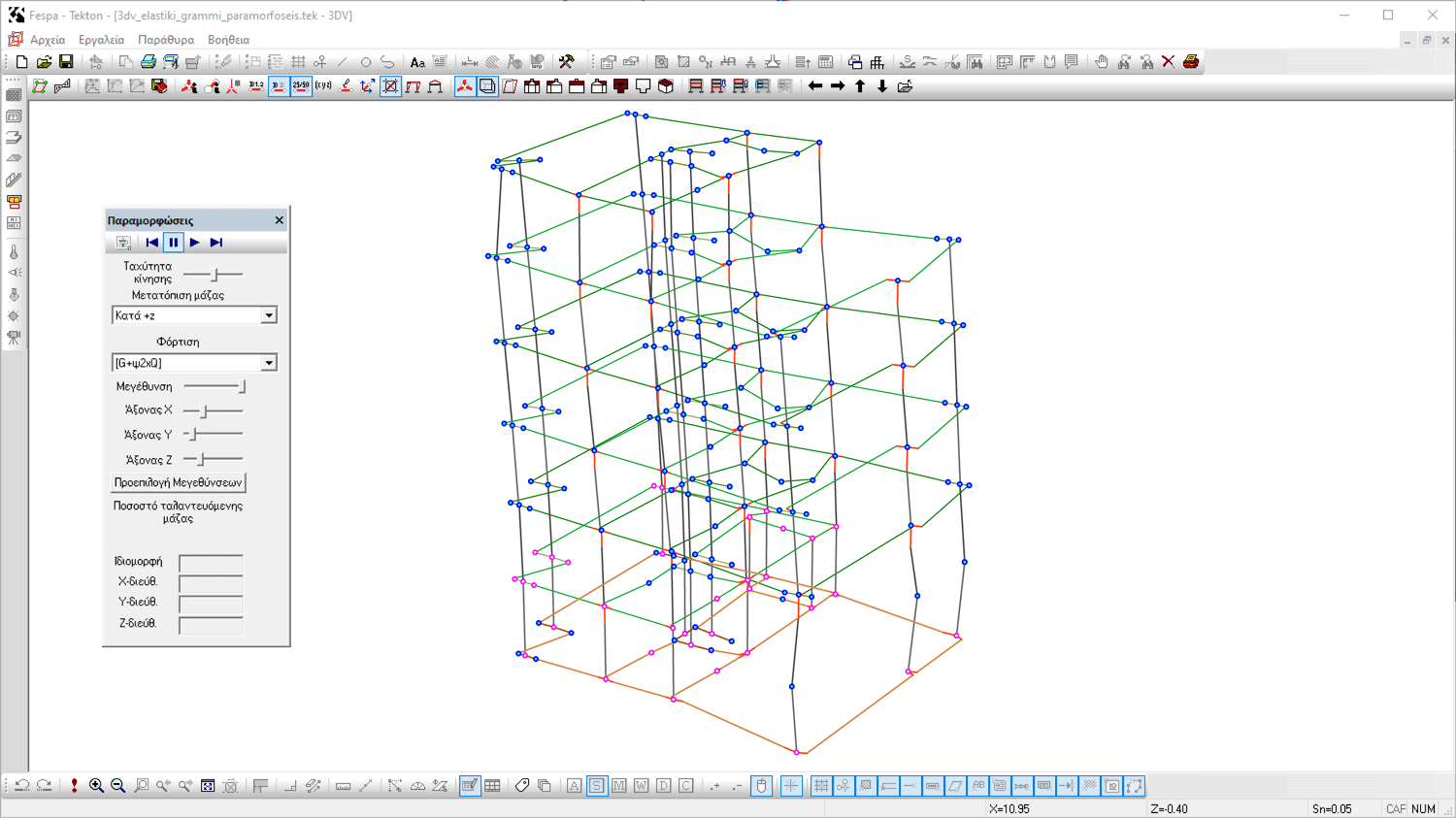This screenshot has height=818, width=1456.
Task: Toggle the S snap mode button
Action: 597,786
